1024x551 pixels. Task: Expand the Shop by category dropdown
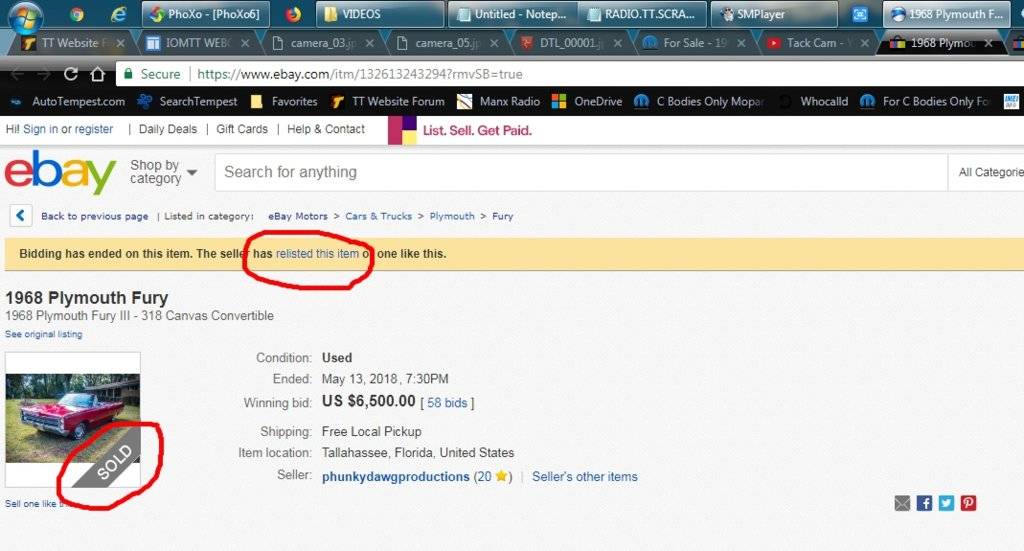pyautogui.click(x=163, y=172)
